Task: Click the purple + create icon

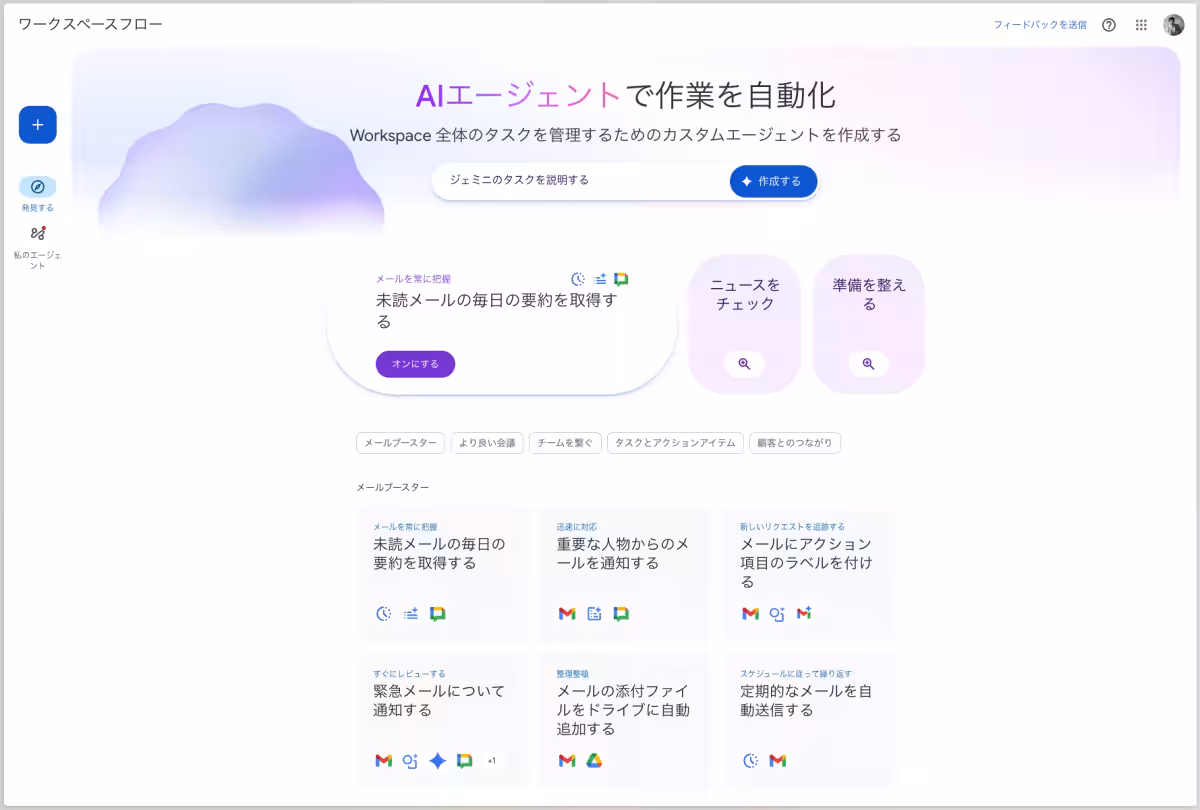Action: point(37,125)
